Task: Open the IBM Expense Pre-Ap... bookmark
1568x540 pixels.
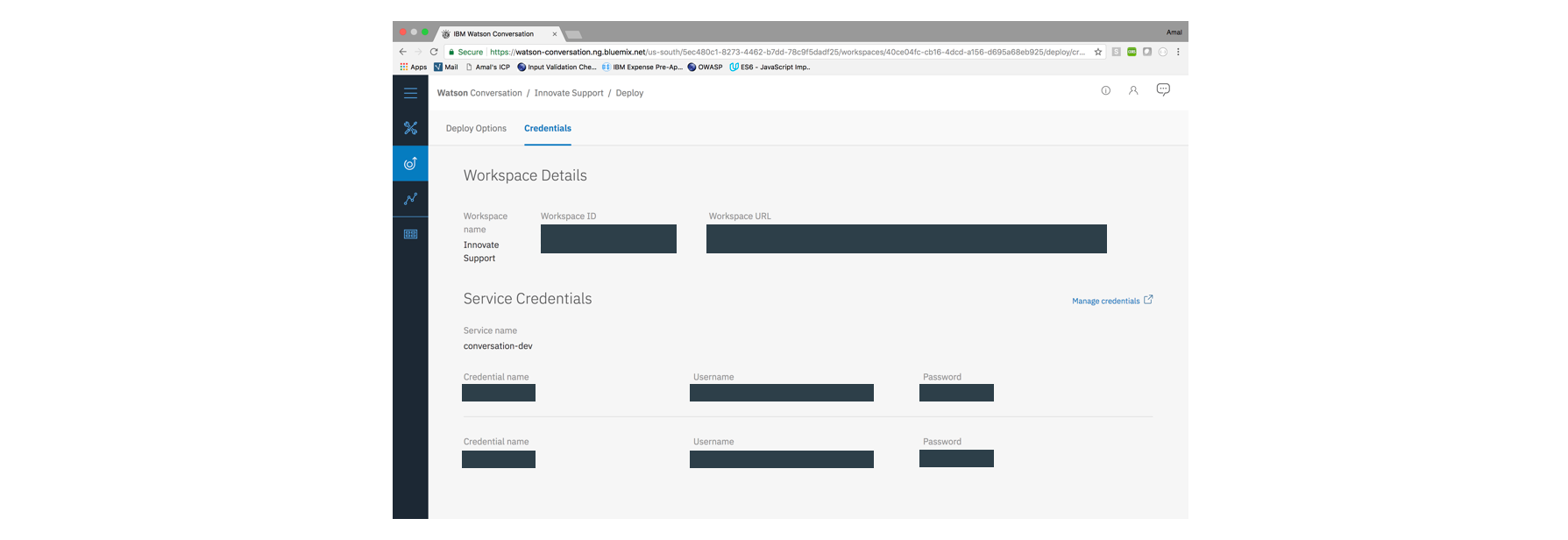Action: (642, 67)
